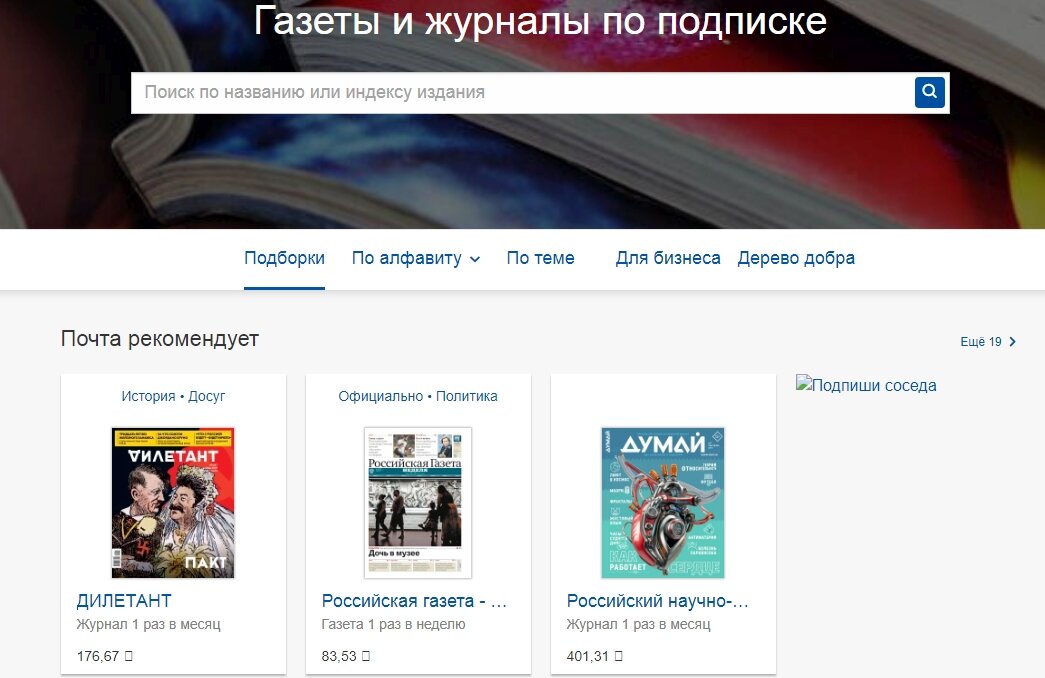This screenshot has width=1045, height=678.
Task: Click the Почта рекомендует heading
Action: coord(159,339)
